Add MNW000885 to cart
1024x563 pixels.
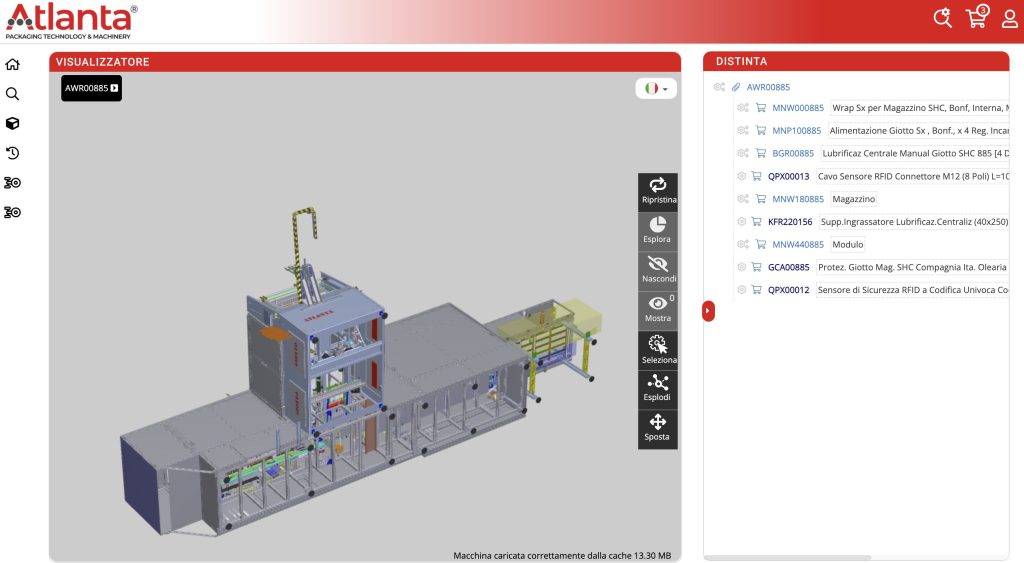(x=761, y=108)
